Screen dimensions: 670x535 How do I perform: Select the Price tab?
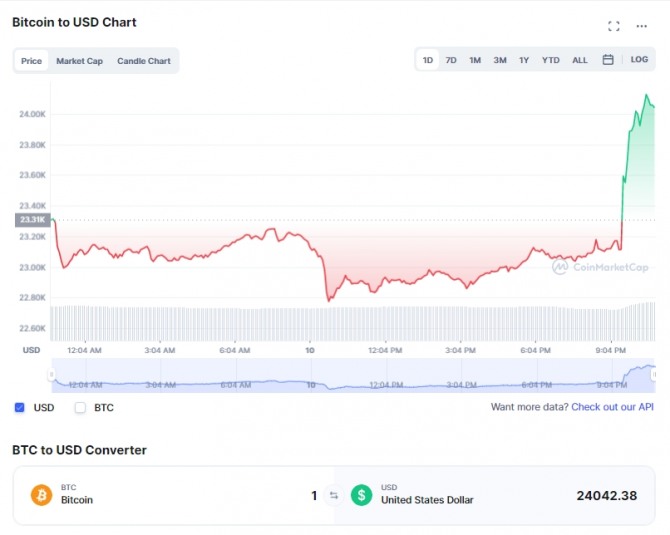[32, 61]
